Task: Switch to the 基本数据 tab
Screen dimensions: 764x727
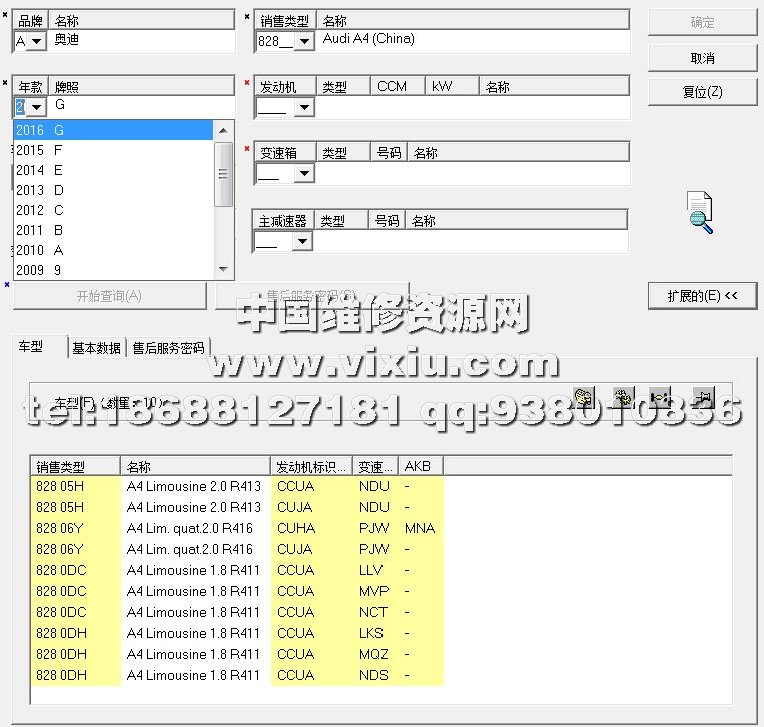Action: pos(97,348)
